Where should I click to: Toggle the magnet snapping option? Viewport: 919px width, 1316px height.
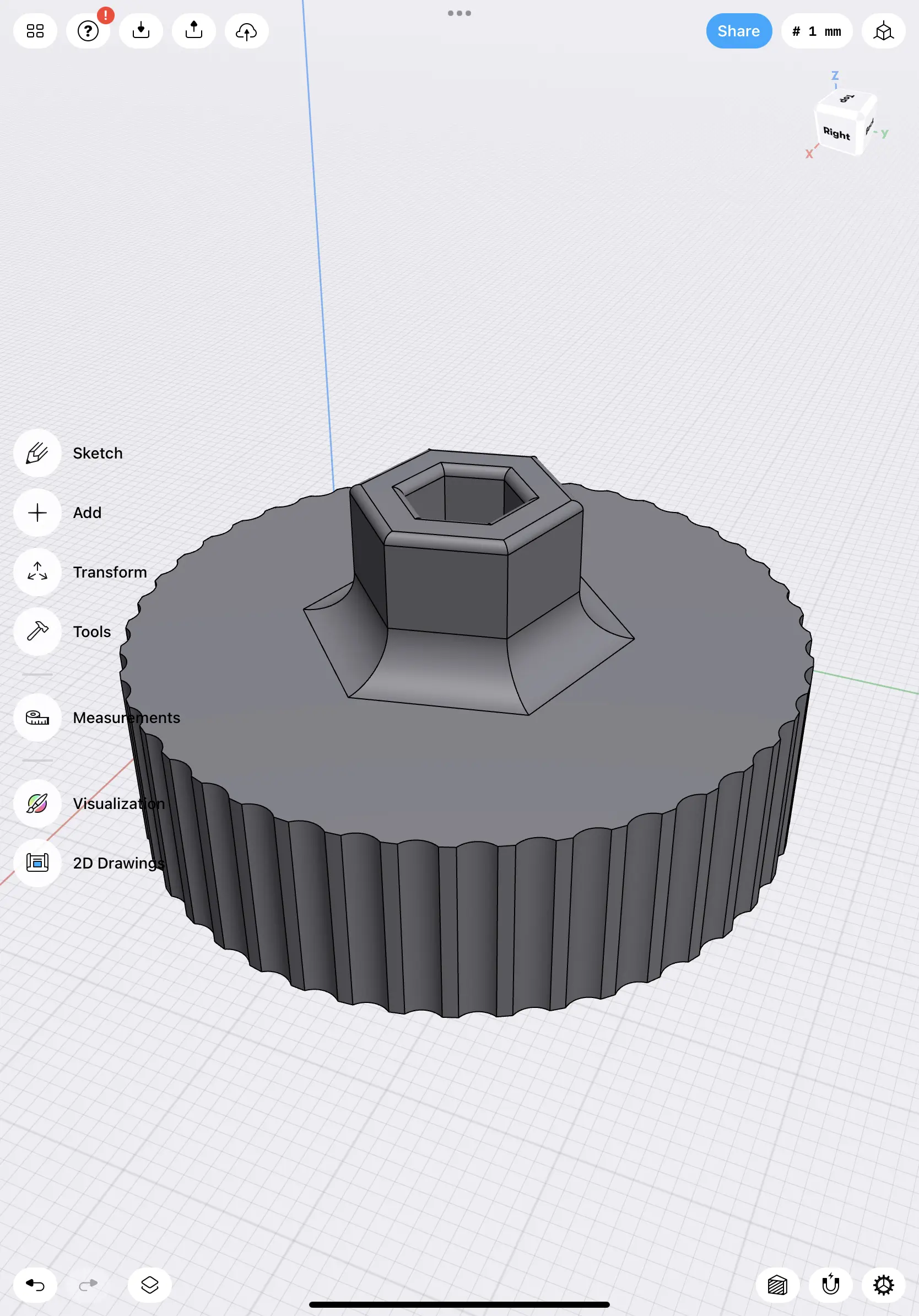click(830, 1285)
